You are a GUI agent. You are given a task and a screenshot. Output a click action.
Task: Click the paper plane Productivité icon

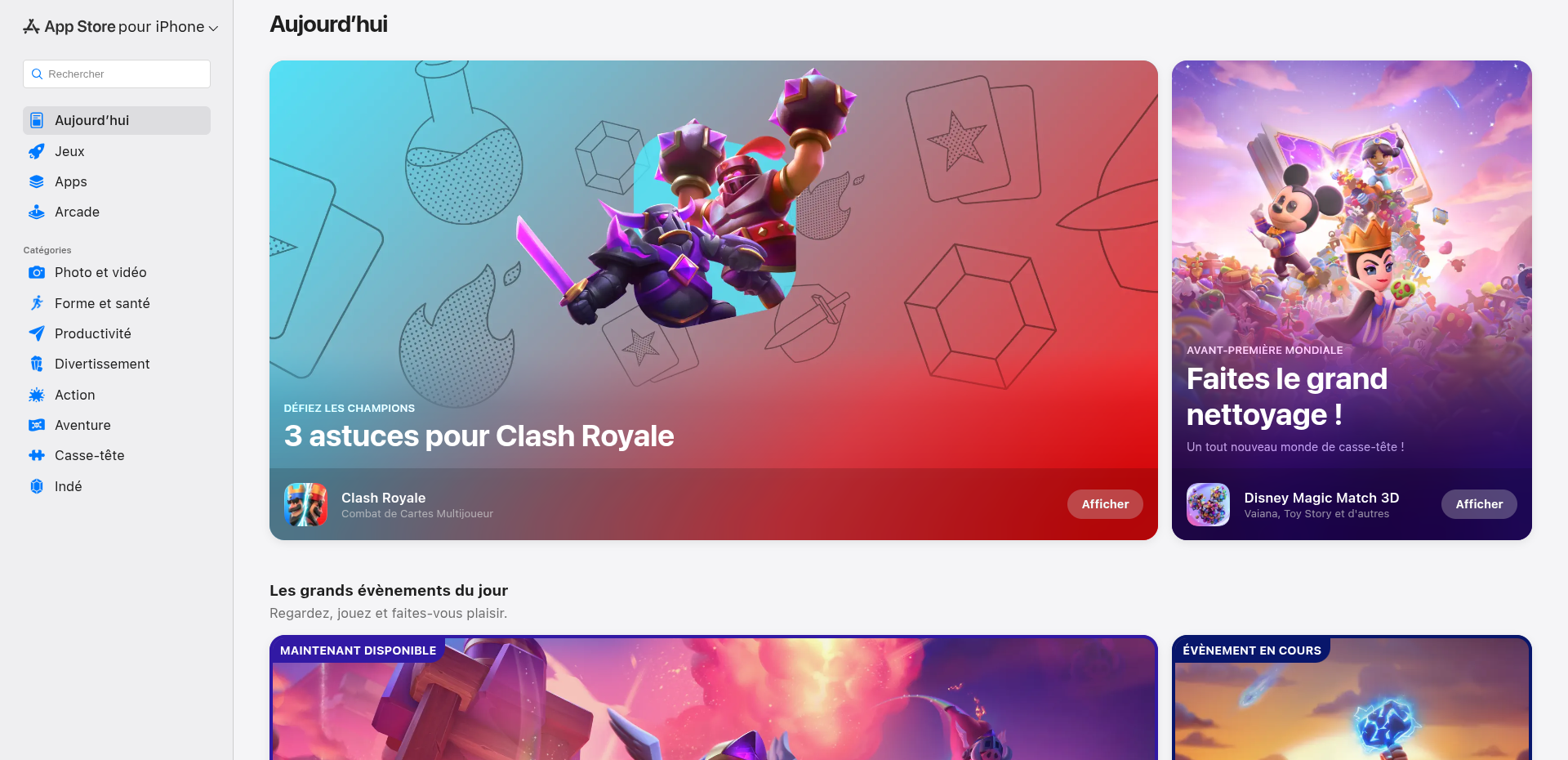click(37, 333)
